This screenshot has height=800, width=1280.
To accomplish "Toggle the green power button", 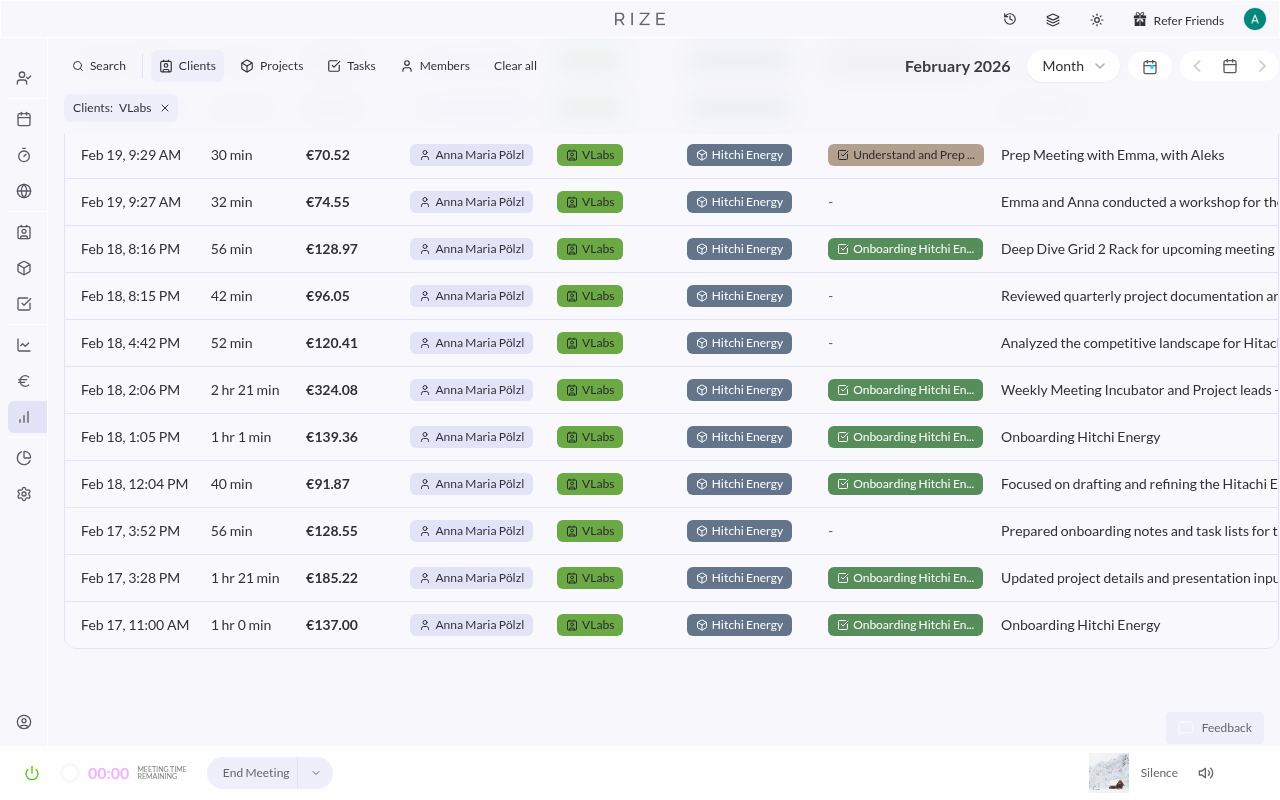I will pyautogui.click(x=32, y=773).
